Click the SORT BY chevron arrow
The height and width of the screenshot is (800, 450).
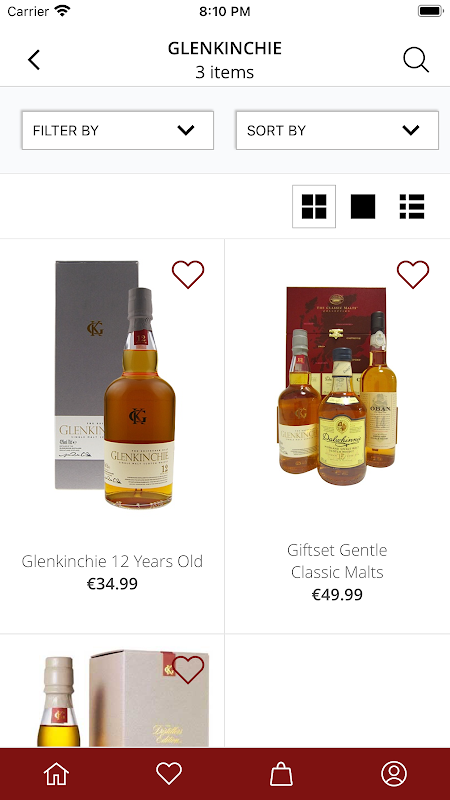(x=411, y=130)
